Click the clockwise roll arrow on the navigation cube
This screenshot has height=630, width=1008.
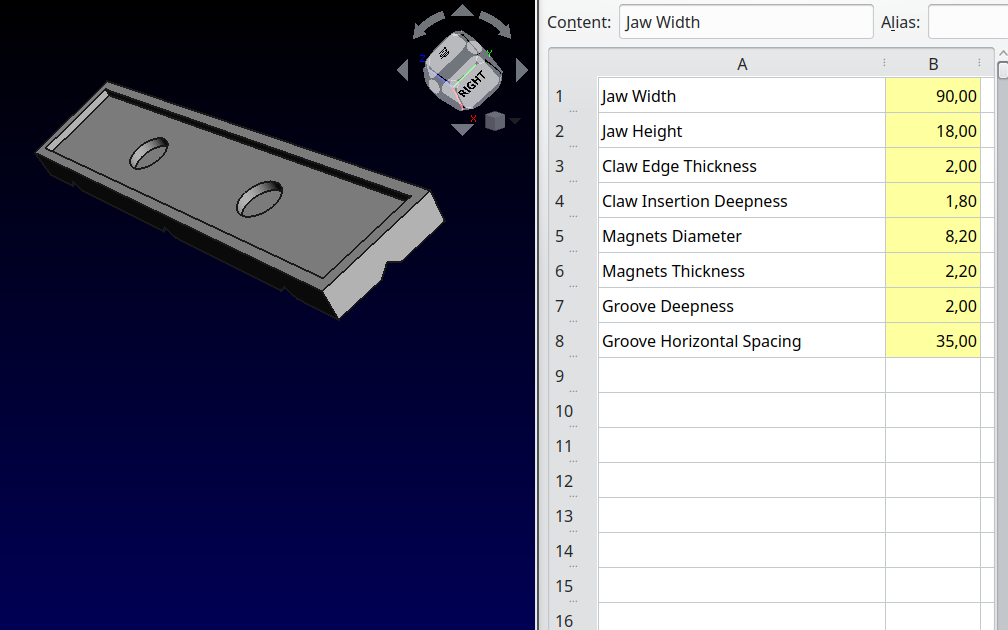click(497, 25)
